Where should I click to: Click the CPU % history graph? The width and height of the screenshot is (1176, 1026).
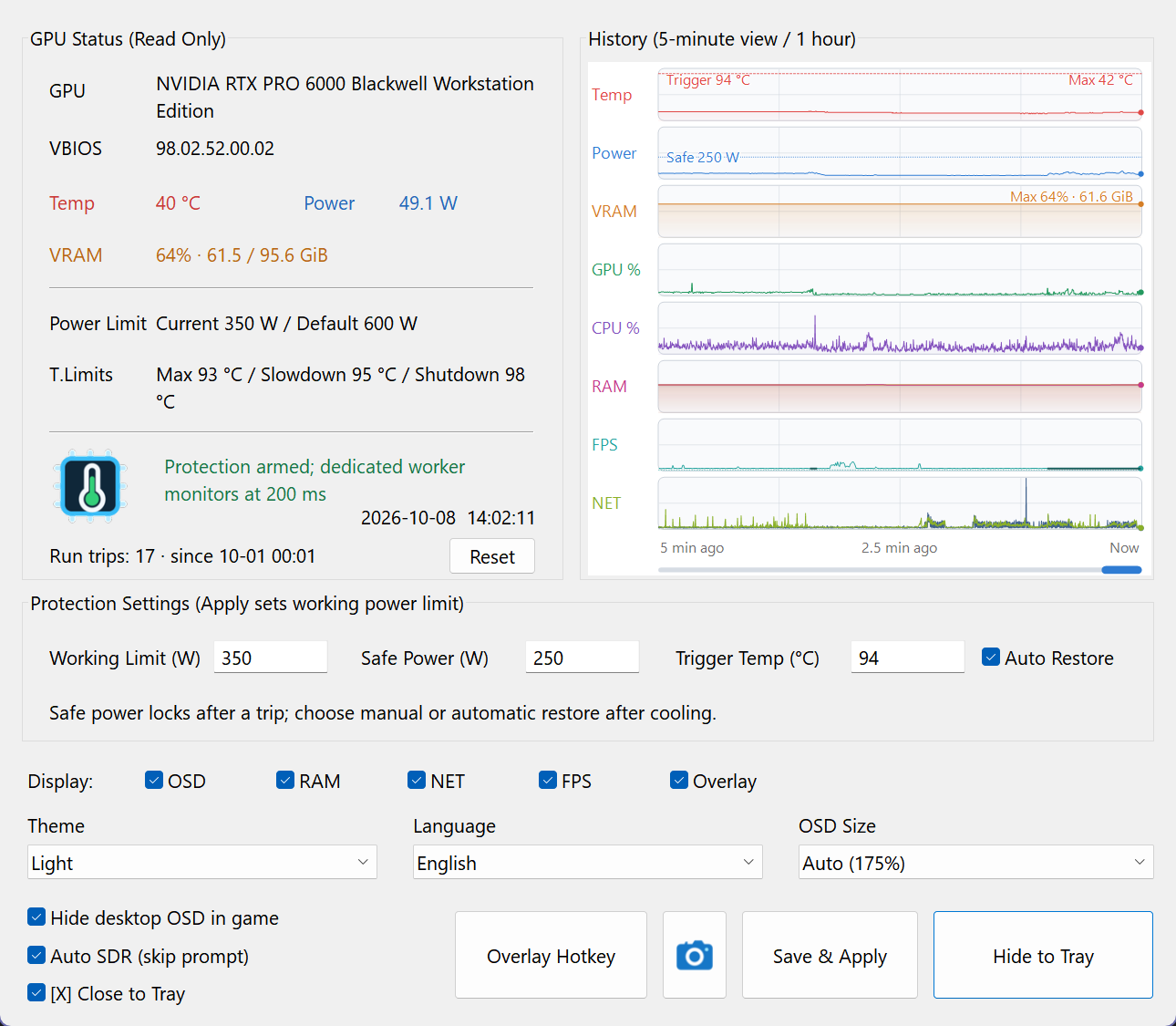click(x=900, y=328)
